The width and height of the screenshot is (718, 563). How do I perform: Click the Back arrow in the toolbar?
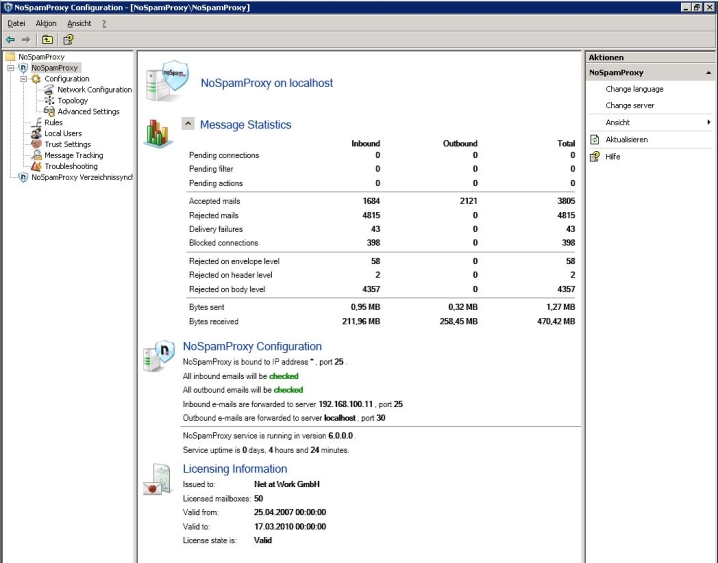[11, 40]
